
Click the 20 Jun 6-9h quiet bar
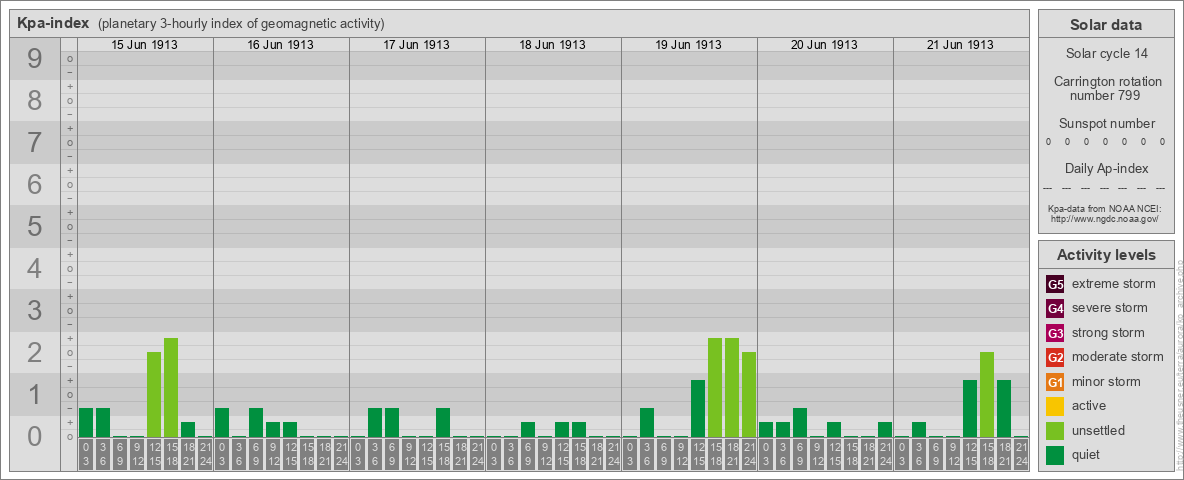pos(800,423)
